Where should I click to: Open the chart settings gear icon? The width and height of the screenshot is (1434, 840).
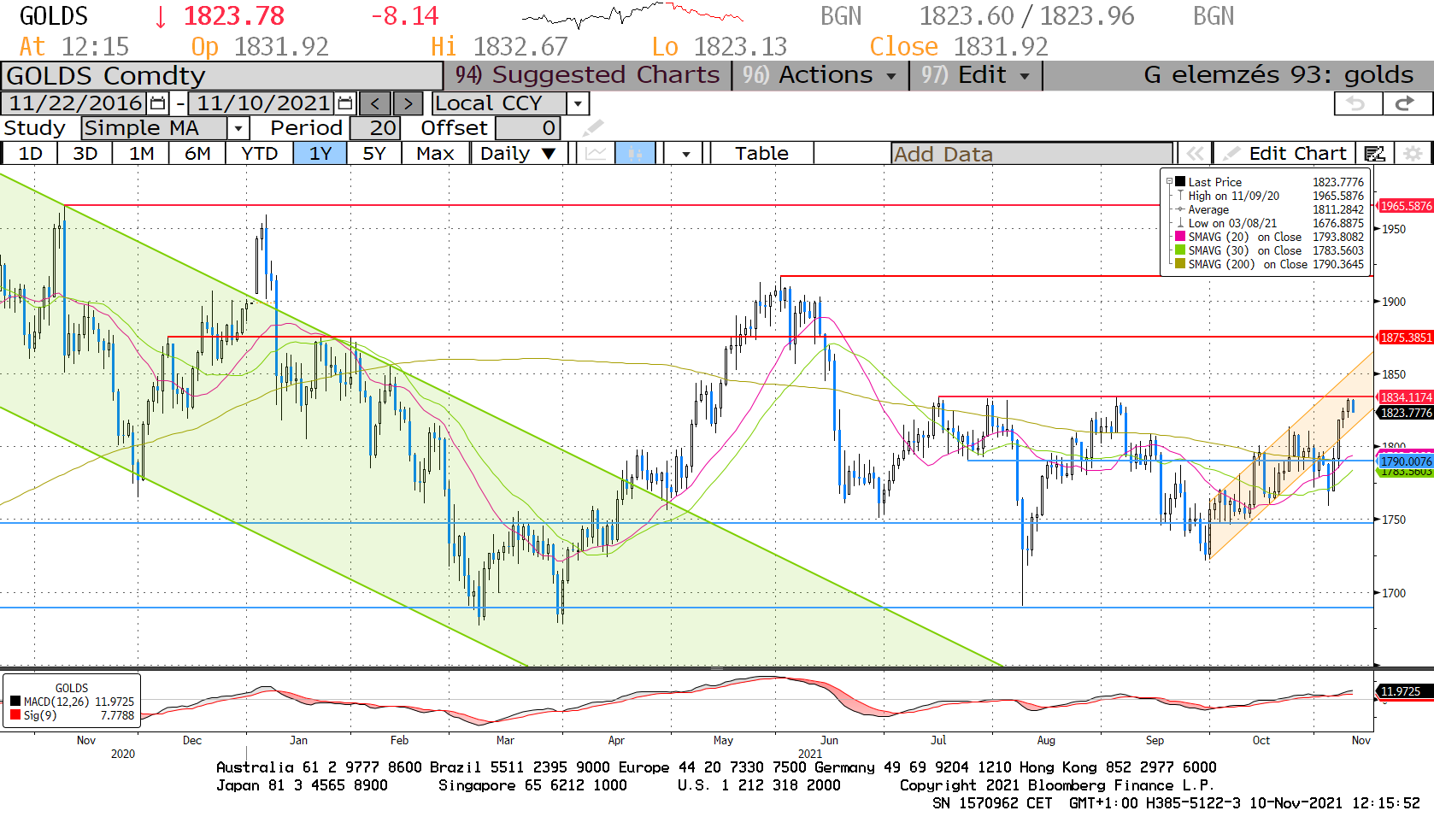tap(1413, 154)
